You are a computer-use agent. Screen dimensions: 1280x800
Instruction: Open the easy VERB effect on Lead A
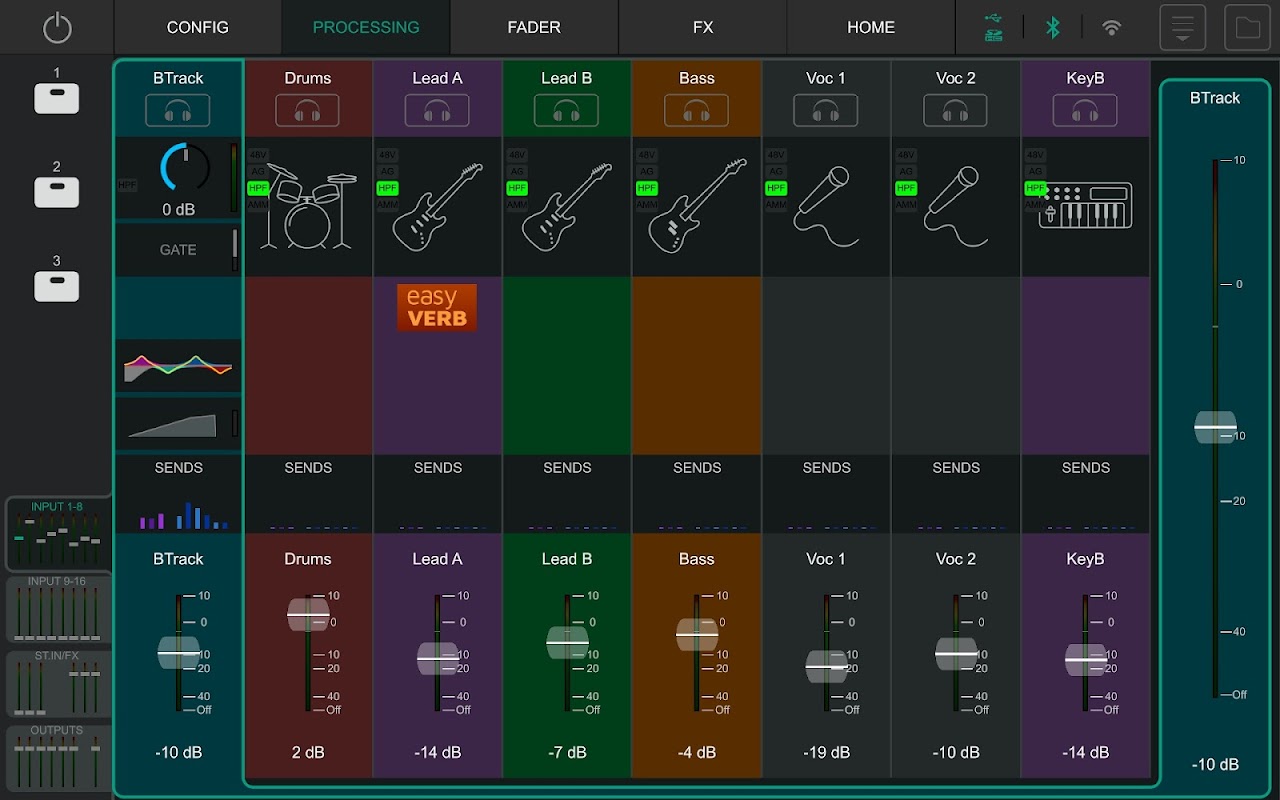(437, 308)
